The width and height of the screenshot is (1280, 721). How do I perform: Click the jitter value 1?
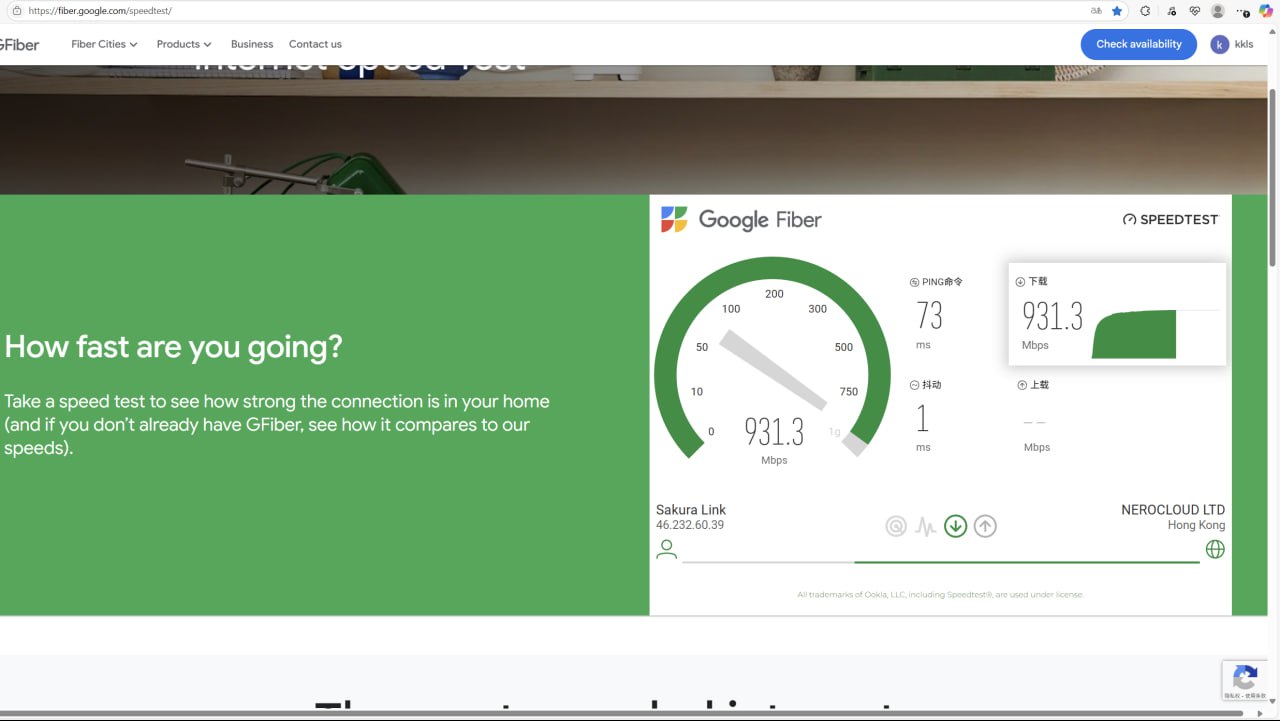coord(922,419)
